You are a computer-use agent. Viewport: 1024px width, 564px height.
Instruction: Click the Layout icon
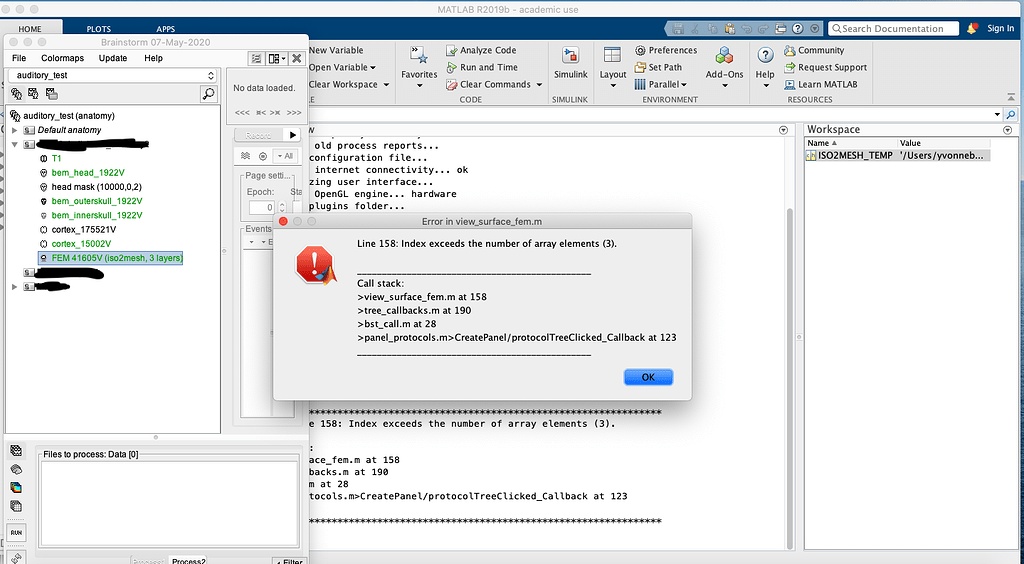click(613, 56)
